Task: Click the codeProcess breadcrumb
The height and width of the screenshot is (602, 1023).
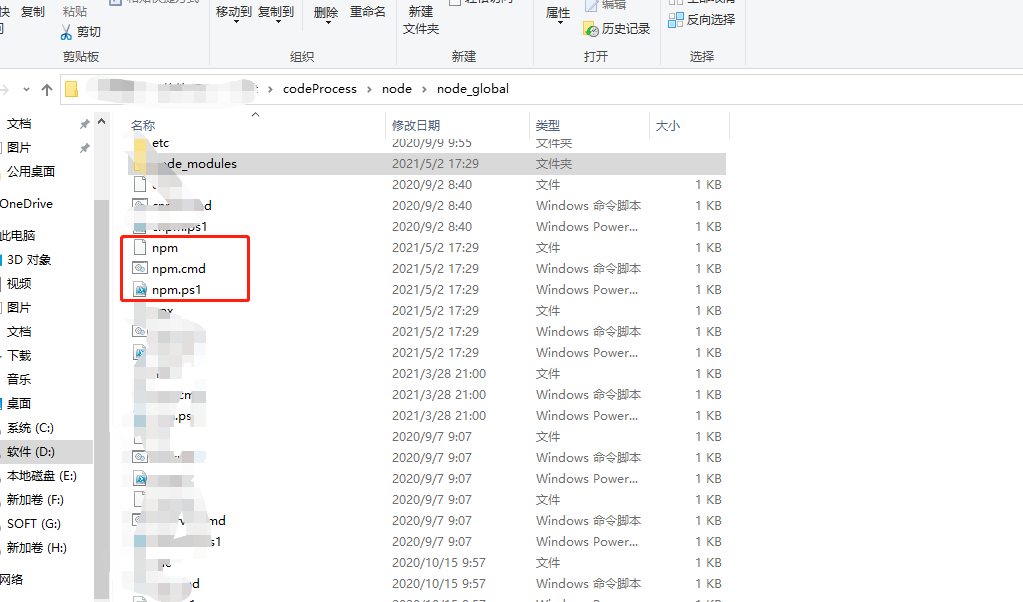Action: click(320, 89)
